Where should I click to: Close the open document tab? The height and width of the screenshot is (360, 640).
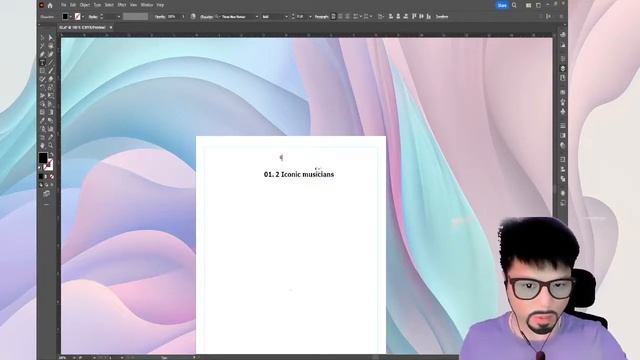pos(111,27)
